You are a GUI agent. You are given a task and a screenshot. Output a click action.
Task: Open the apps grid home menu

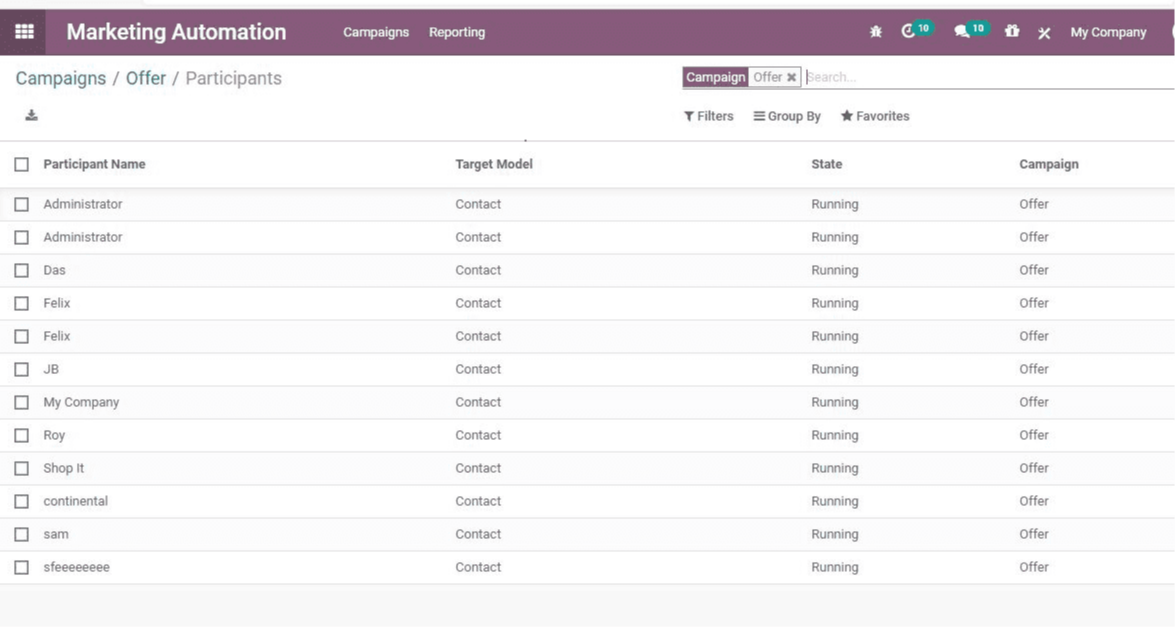click(x=24, y=32)
